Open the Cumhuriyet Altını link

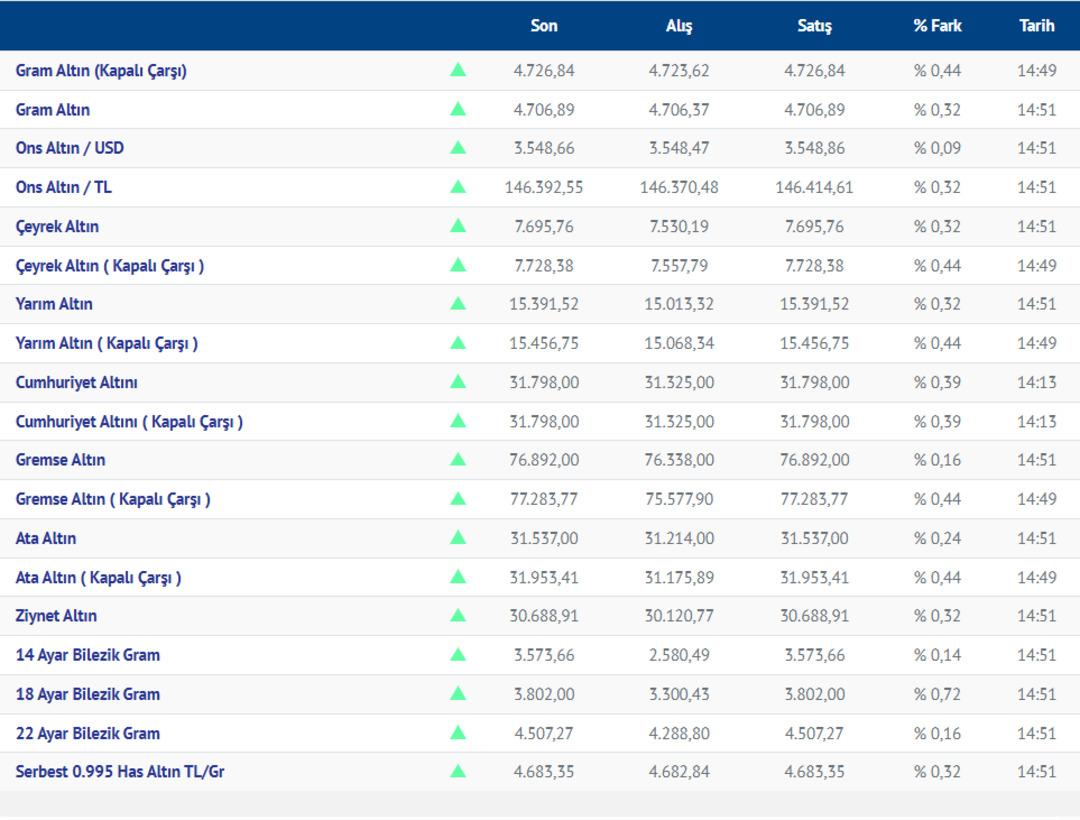[76, 383]
